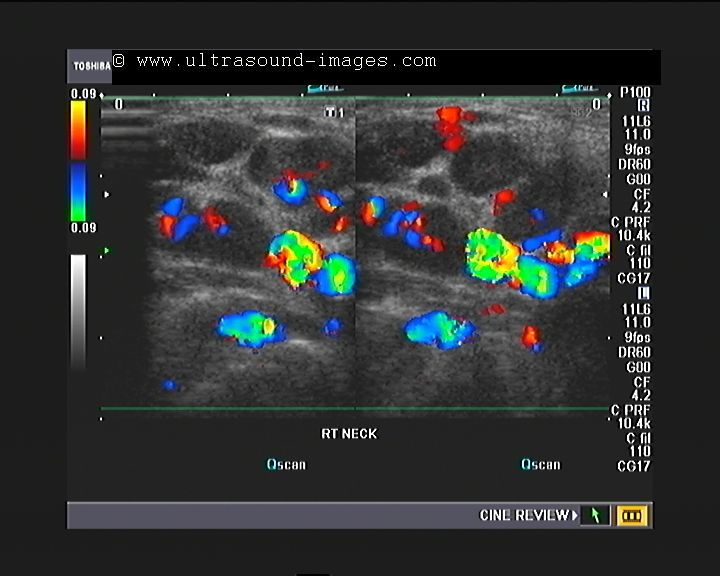Click the red-yellow color Doppler scale bar
Viewport: 720px width, 576px height.
point(78,130)
